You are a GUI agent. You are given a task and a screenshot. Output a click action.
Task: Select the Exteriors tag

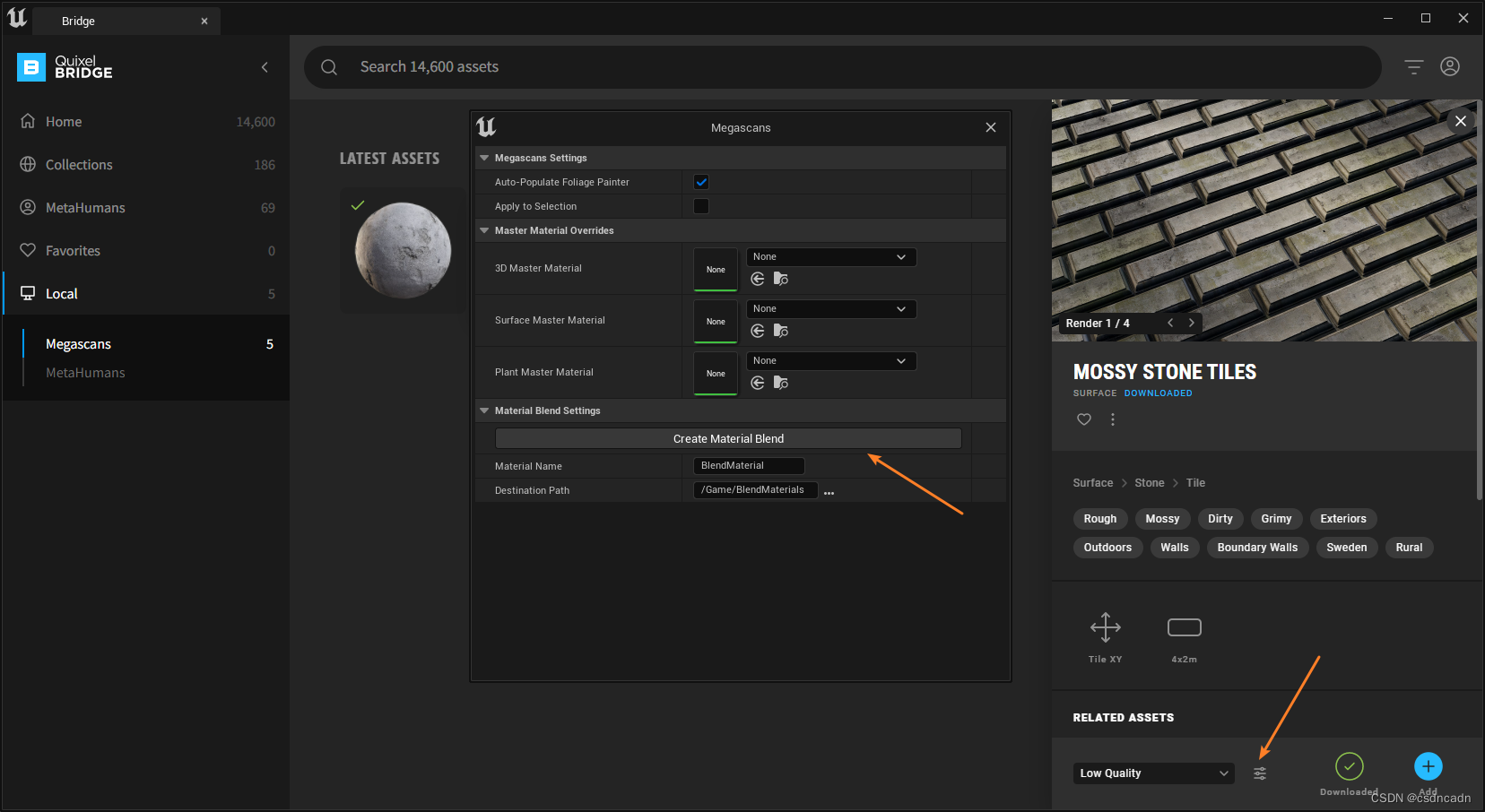1343,519
